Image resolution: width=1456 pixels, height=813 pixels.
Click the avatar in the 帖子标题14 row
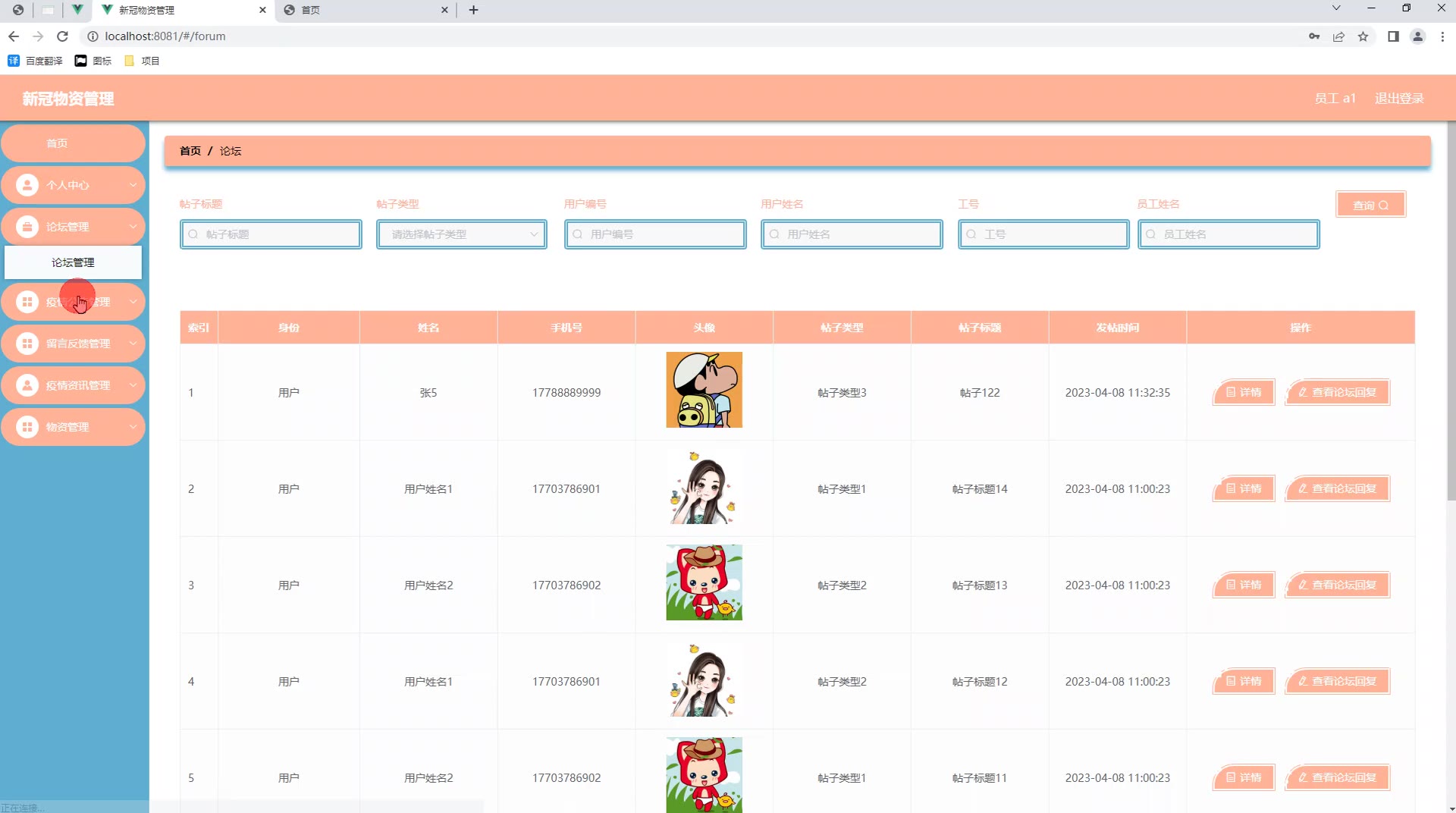[x=704, y=486]
